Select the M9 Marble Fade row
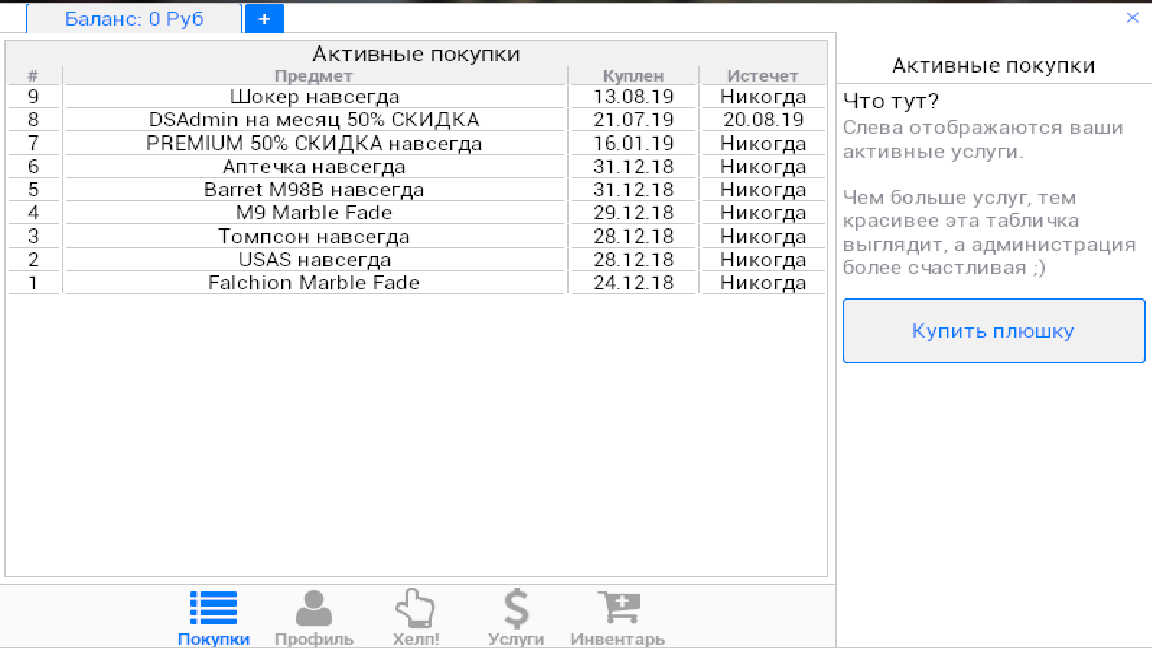The width and height of the screenshot is (1152, 648). [x=314, y=213]
